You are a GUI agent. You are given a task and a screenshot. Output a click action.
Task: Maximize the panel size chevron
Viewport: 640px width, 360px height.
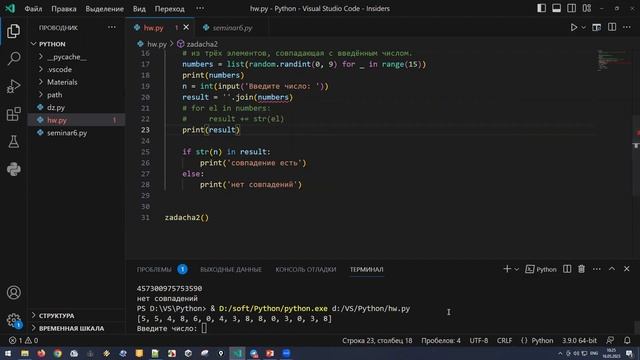(x=612, y=269)
